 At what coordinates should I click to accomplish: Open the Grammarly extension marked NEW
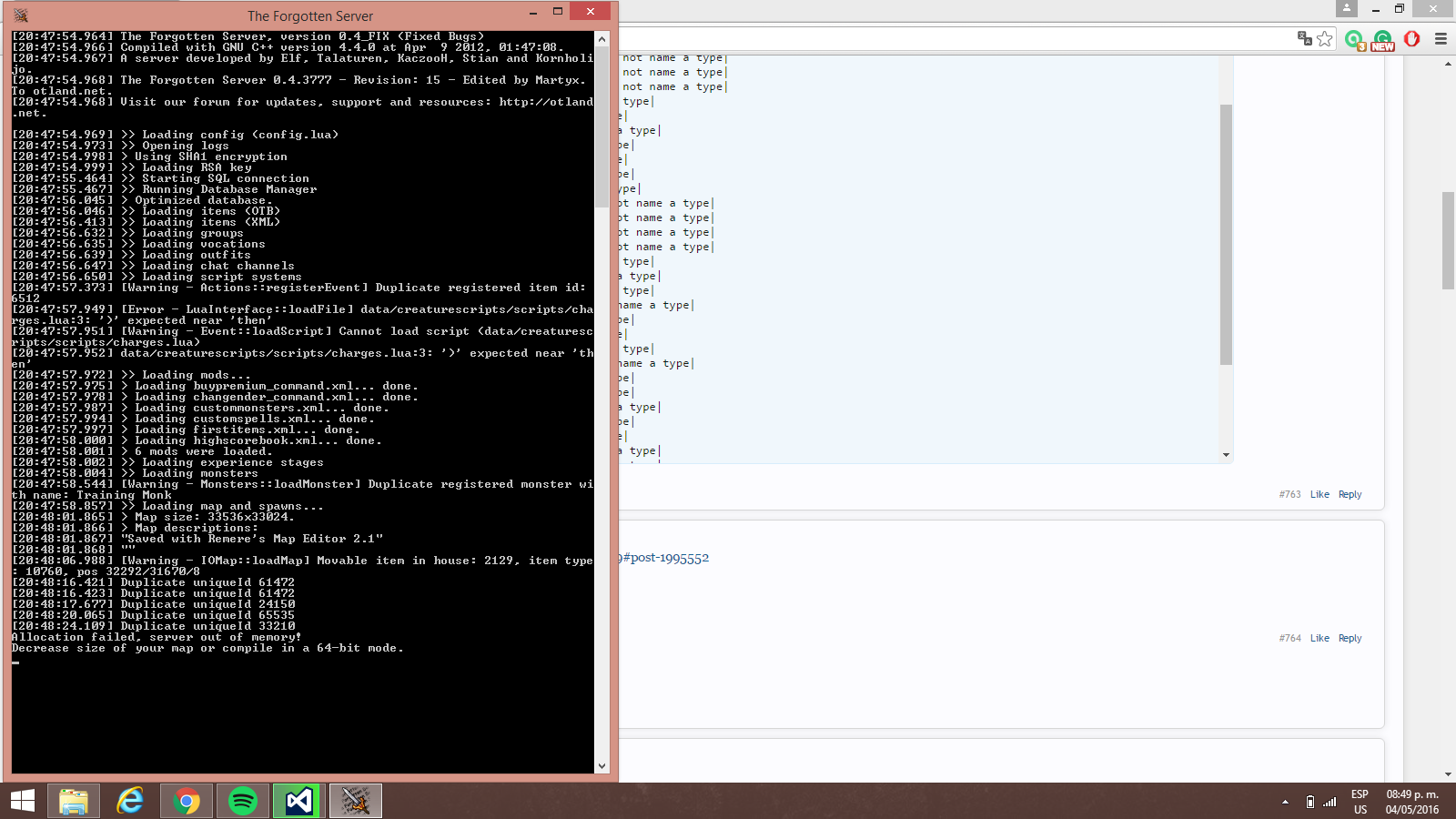1383,39
